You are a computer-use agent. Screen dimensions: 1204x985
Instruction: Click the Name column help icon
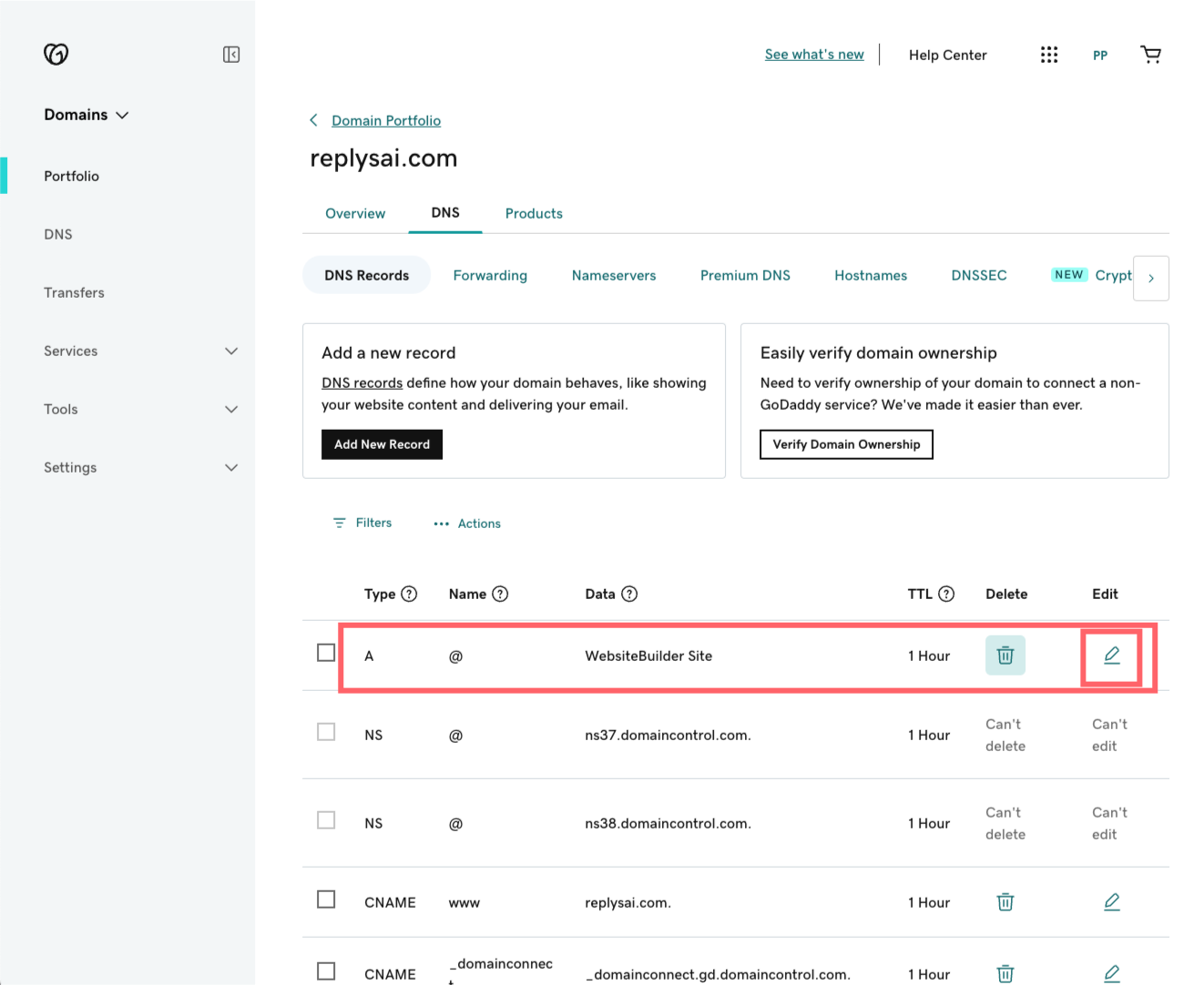500,594
